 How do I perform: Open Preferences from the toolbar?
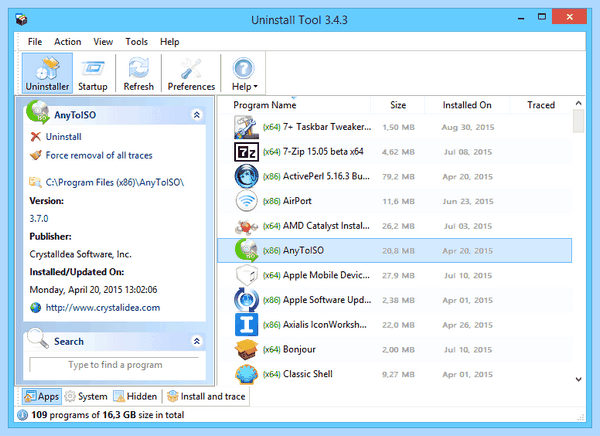tap(191, 73)
